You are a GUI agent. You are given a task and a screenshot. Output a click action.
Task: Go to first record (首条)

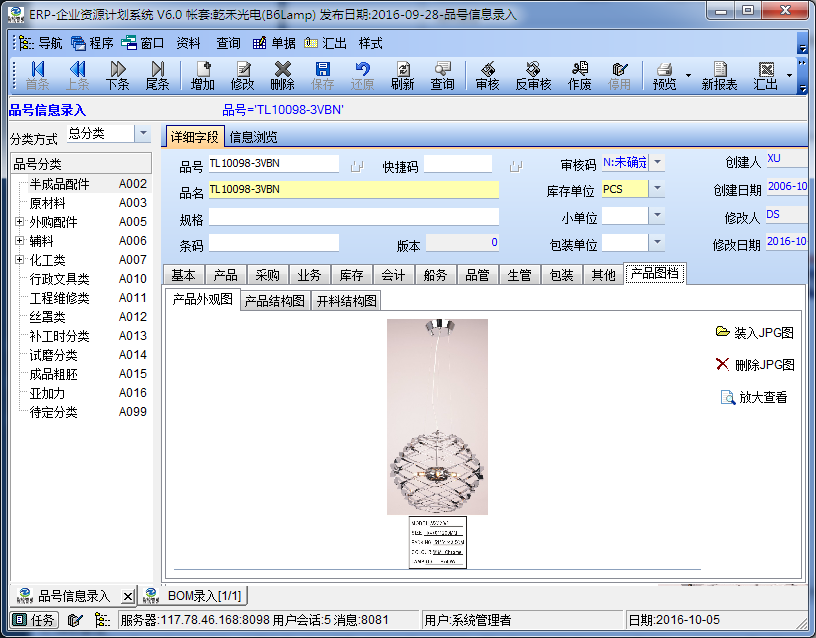tap(37, 76)
